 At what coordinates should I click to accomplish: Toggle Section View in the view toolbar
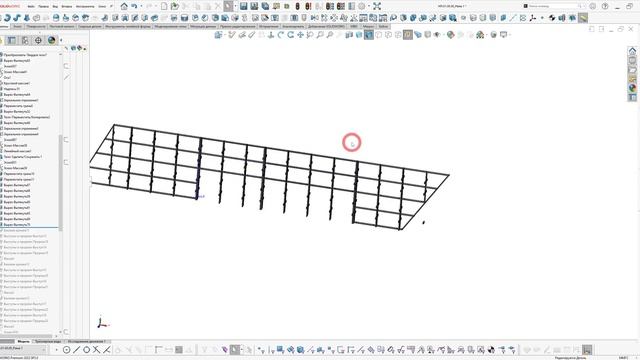pos(349,35)
